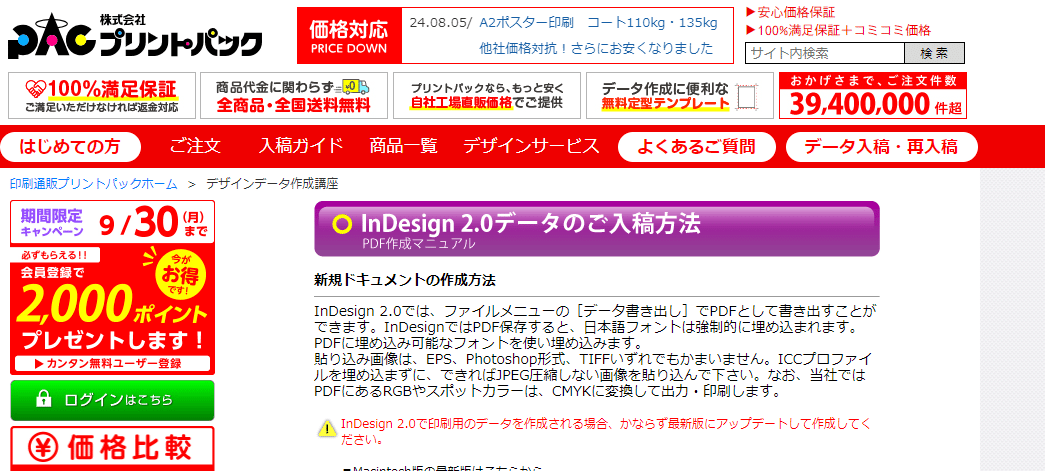Image resolution: width=1045 pixels, height=471 pixels.
Task: Open the 期間限定キャンペーン 2,000ポイント banner
Action: (x=113, y=286)
